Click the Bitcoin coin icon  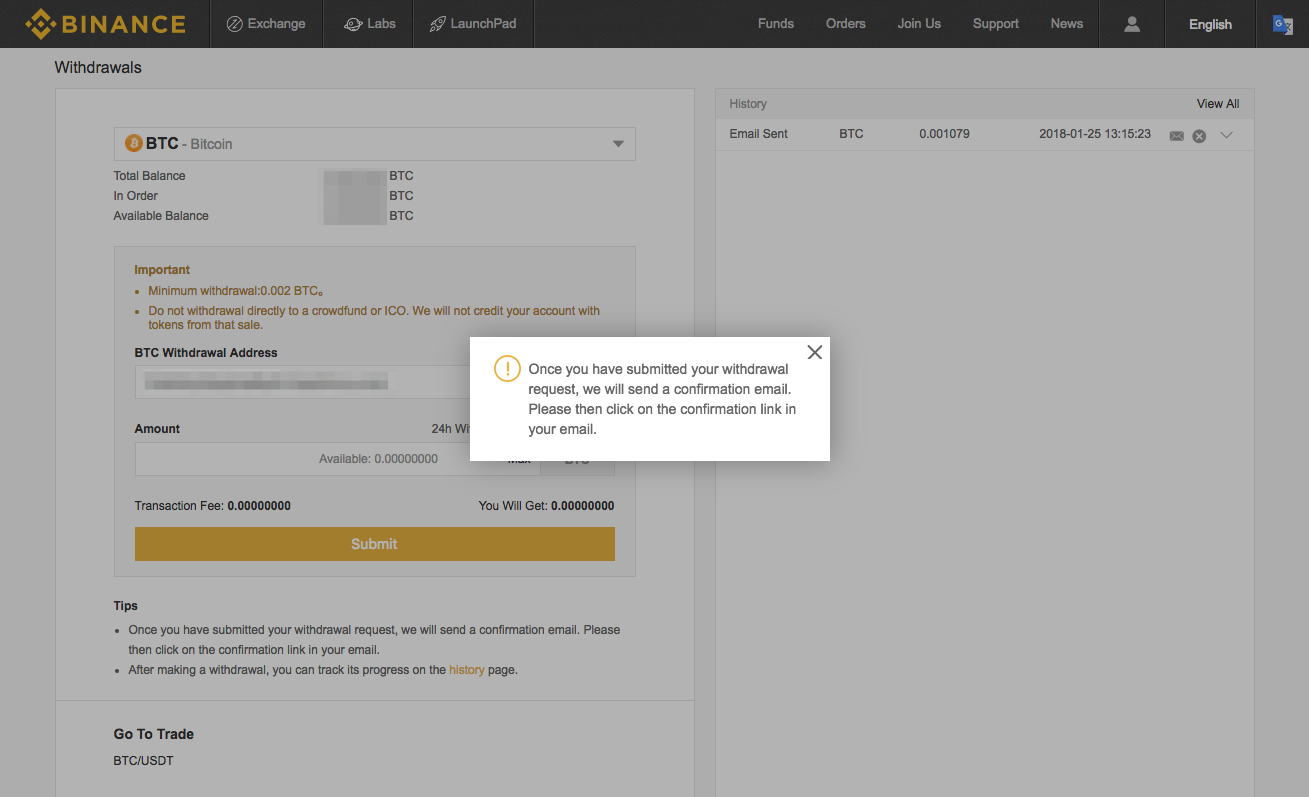tap(134, 144)
